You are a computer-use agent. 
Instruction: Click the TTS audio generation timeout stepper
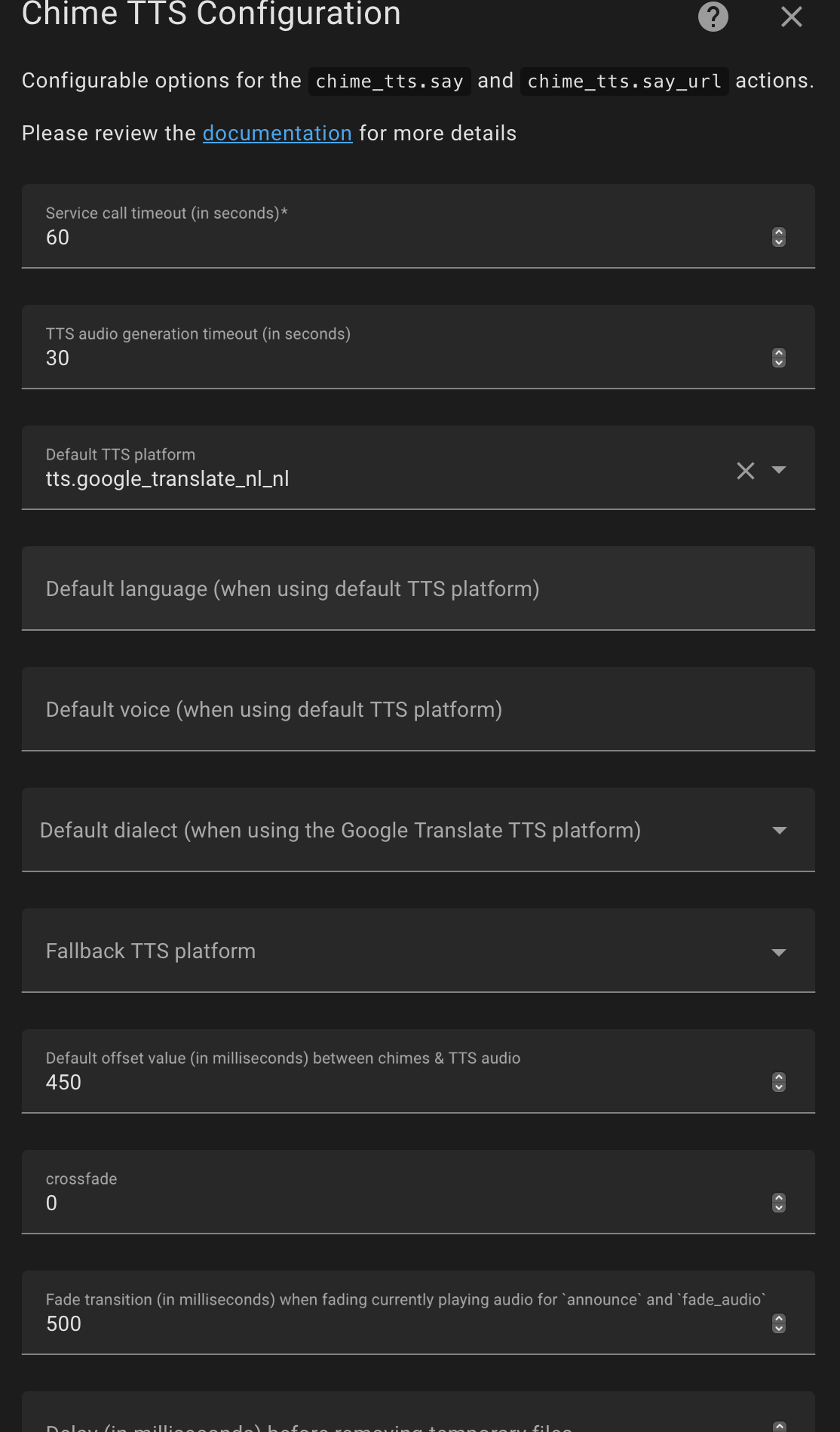(x=779, y=358)
